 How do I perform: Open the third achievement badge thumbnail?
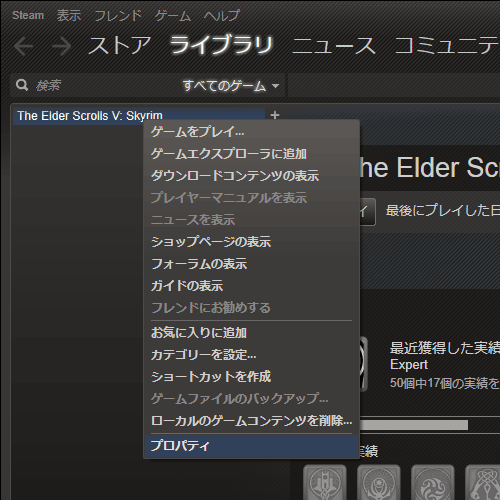[x=432, y=482]
